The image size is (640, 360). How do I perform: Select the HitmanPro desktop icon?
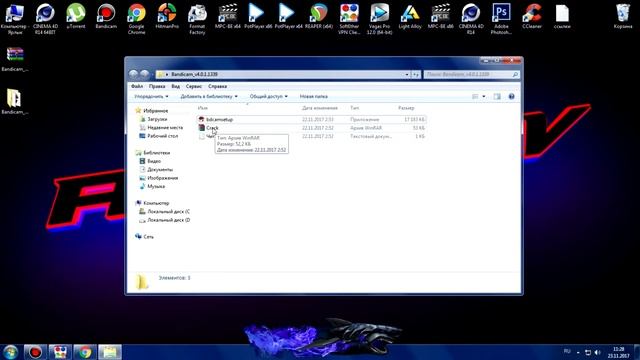coord(167,16)
